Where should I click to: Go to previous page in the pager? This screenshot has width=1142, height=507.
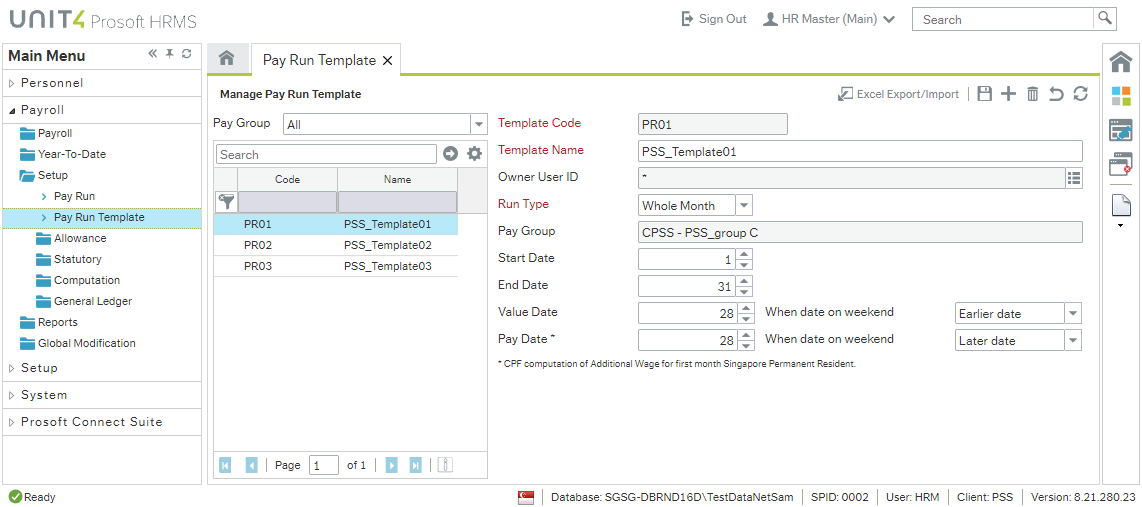pyautogui.click(x=251, y=465)
